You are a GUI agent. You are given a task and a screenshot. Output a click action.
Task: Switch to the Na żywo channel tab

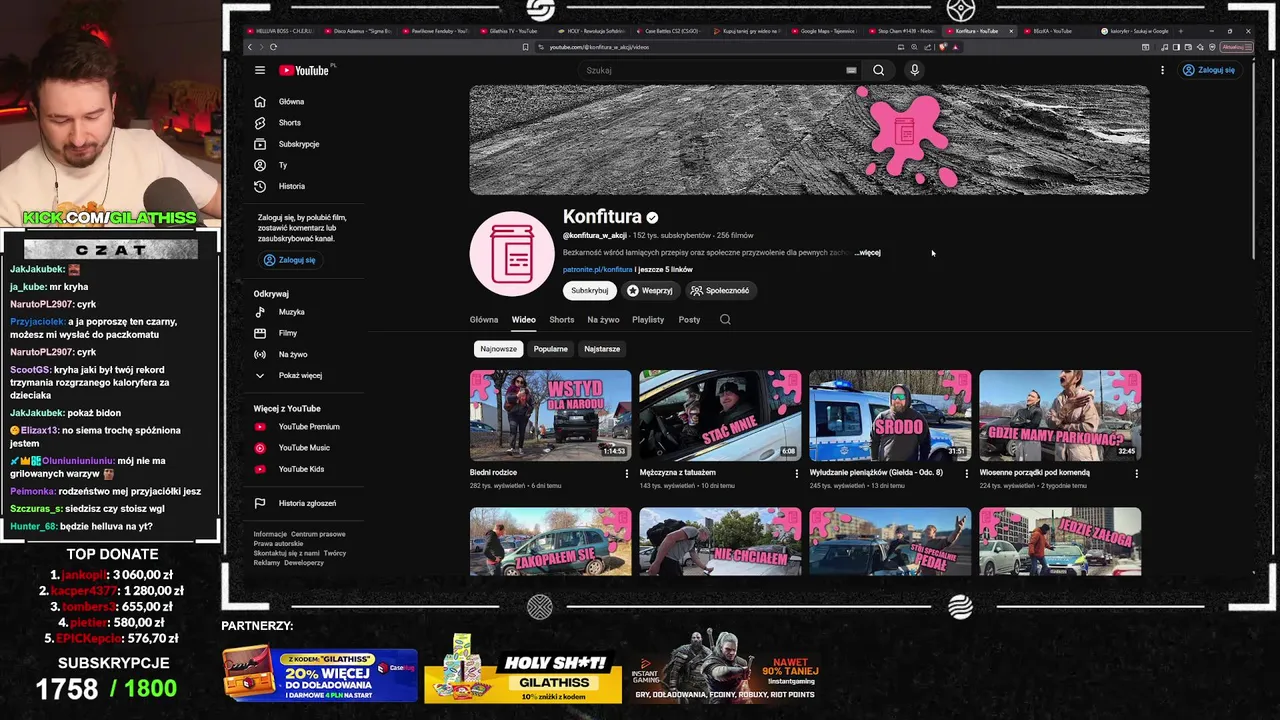pos(603,320)
